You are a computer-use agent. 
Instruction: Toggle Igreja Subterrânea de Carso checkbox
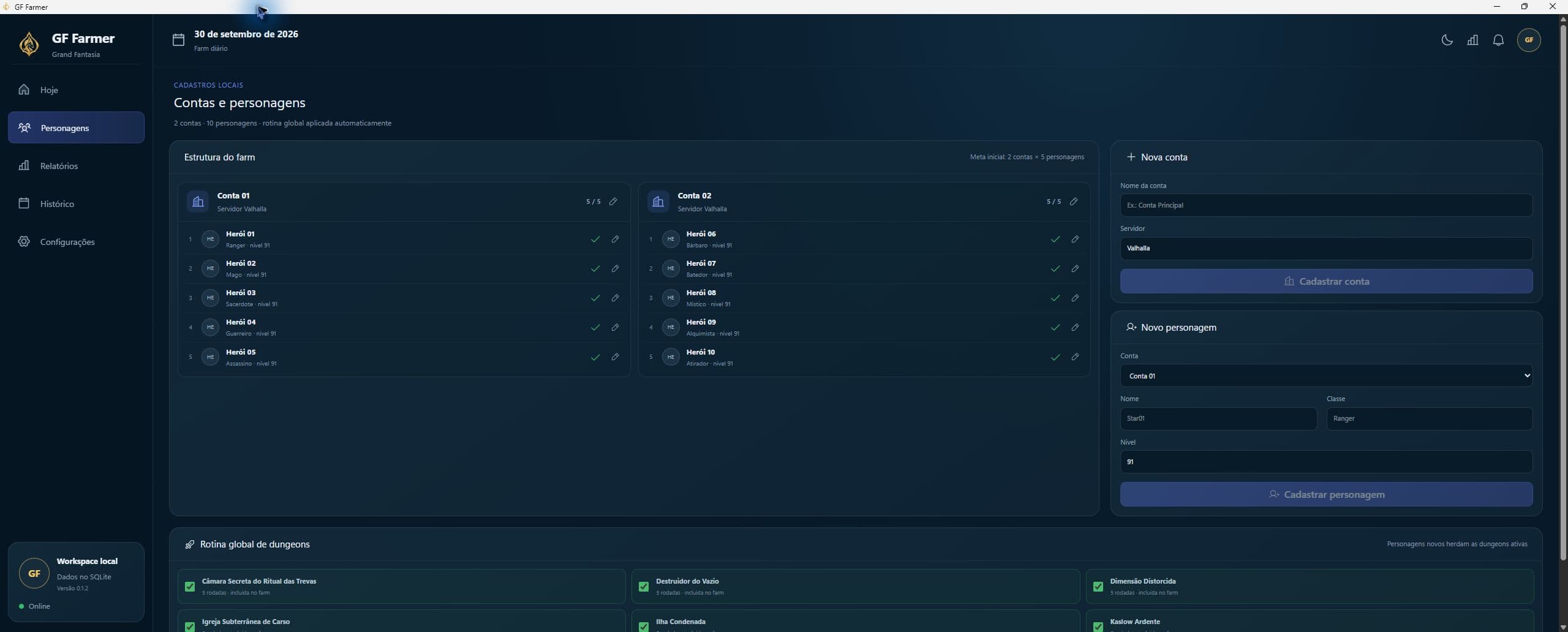[190, 626]
